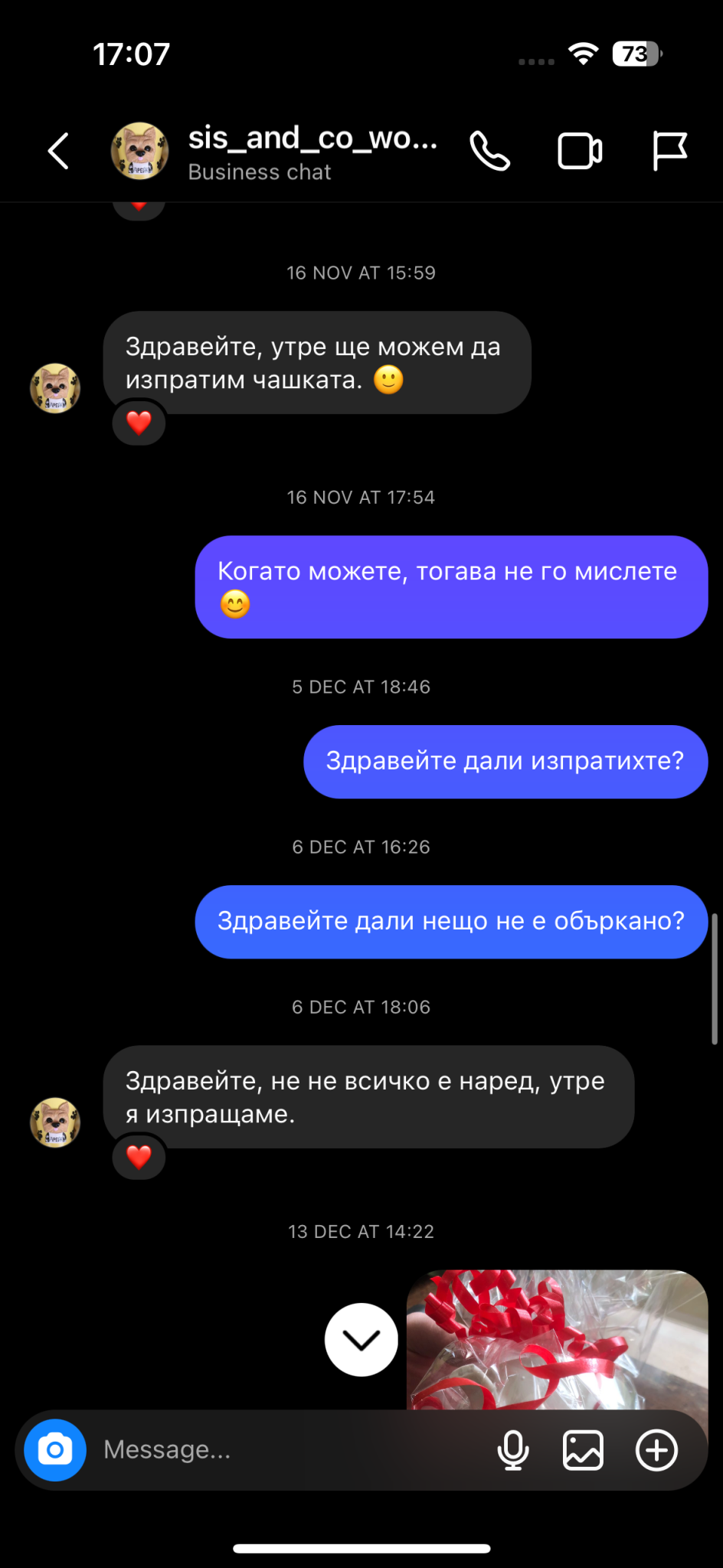
Task: Open the red ribbon gift photo
Action: 557,1340
